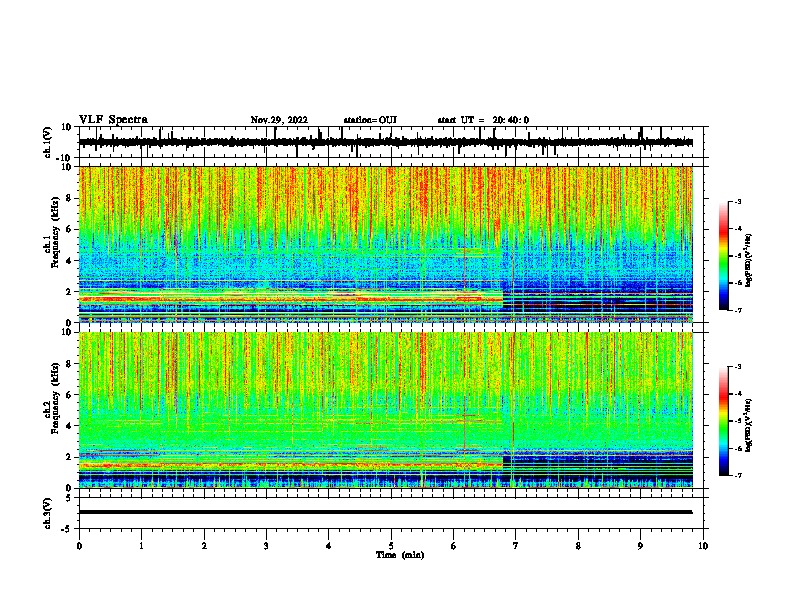Click the '1' tick on time axis

coord(141,546)
